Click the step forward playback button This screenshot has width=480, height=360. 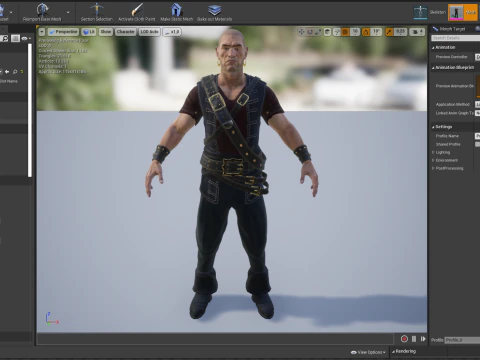pos(423,339)
